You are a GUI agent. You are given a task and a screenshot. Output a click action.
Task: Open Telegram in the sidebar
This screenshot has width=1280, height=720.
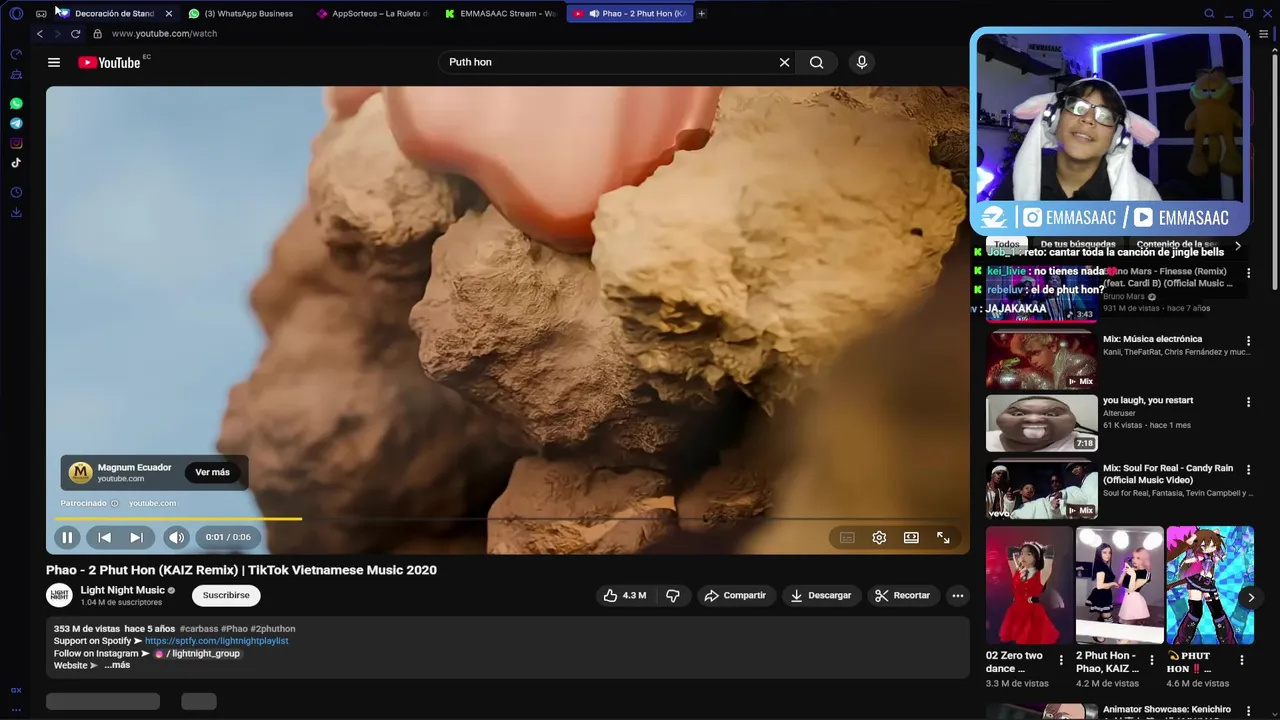click(x=16, y=123)
